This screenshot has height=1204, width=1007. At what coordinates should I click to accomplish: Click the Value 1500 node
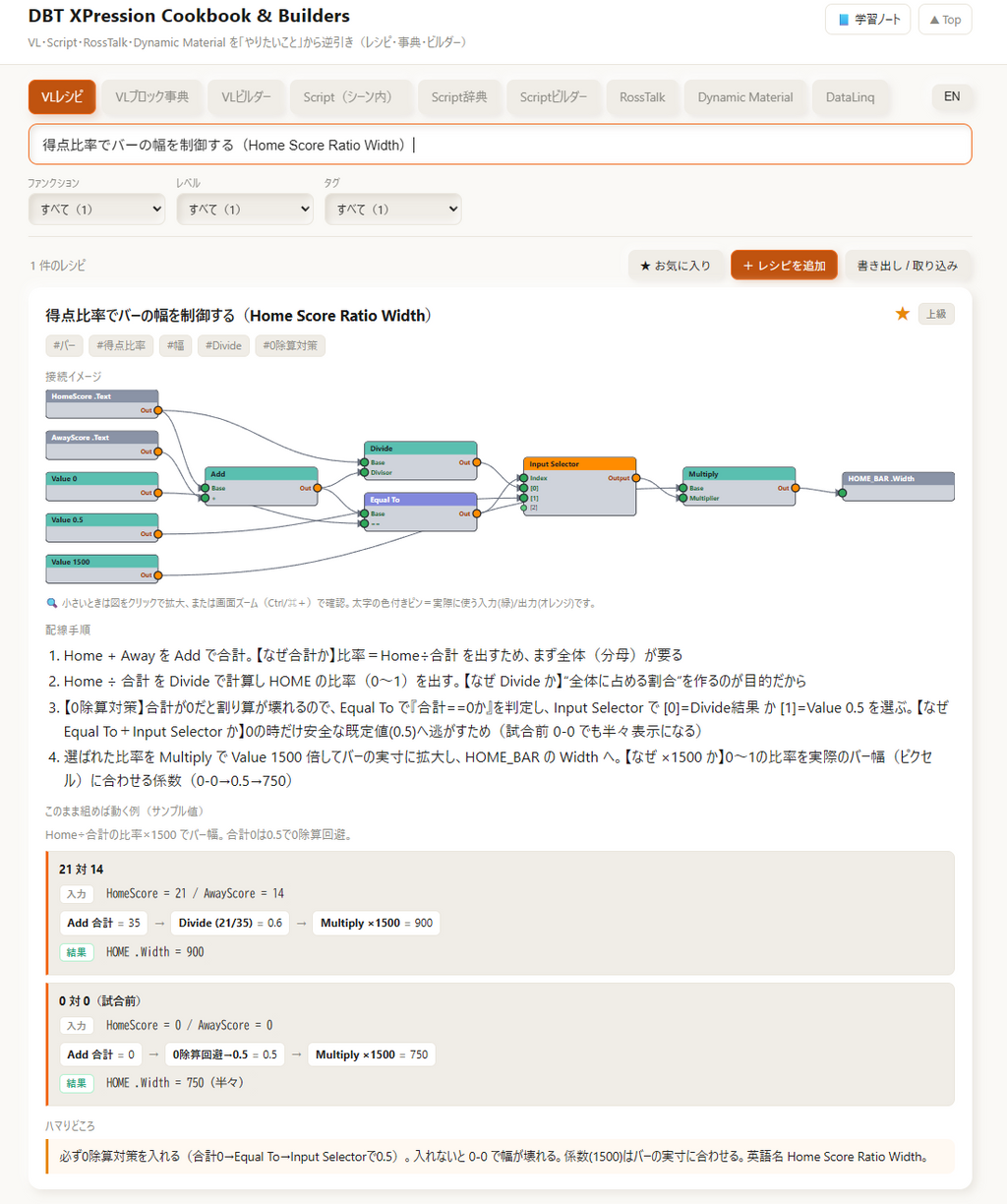click(x=102, y=570)
